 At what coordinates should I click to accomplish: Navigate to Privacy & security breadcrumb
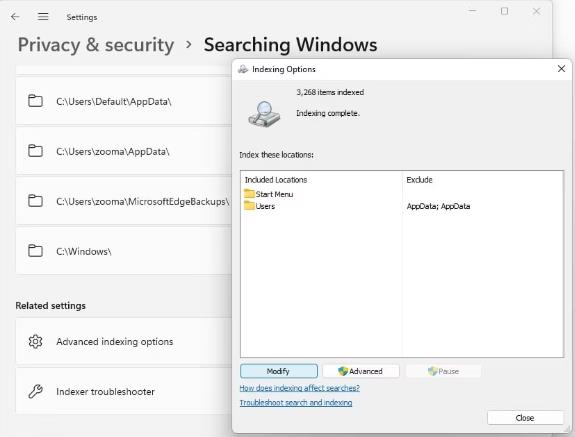(x=96, y=45)
